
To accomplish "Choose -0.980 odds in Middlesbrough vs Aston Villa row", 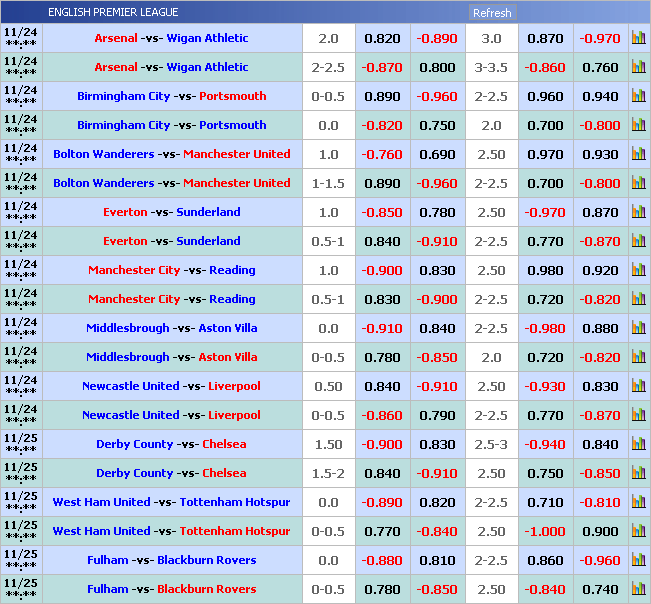I will coord(544,328).
